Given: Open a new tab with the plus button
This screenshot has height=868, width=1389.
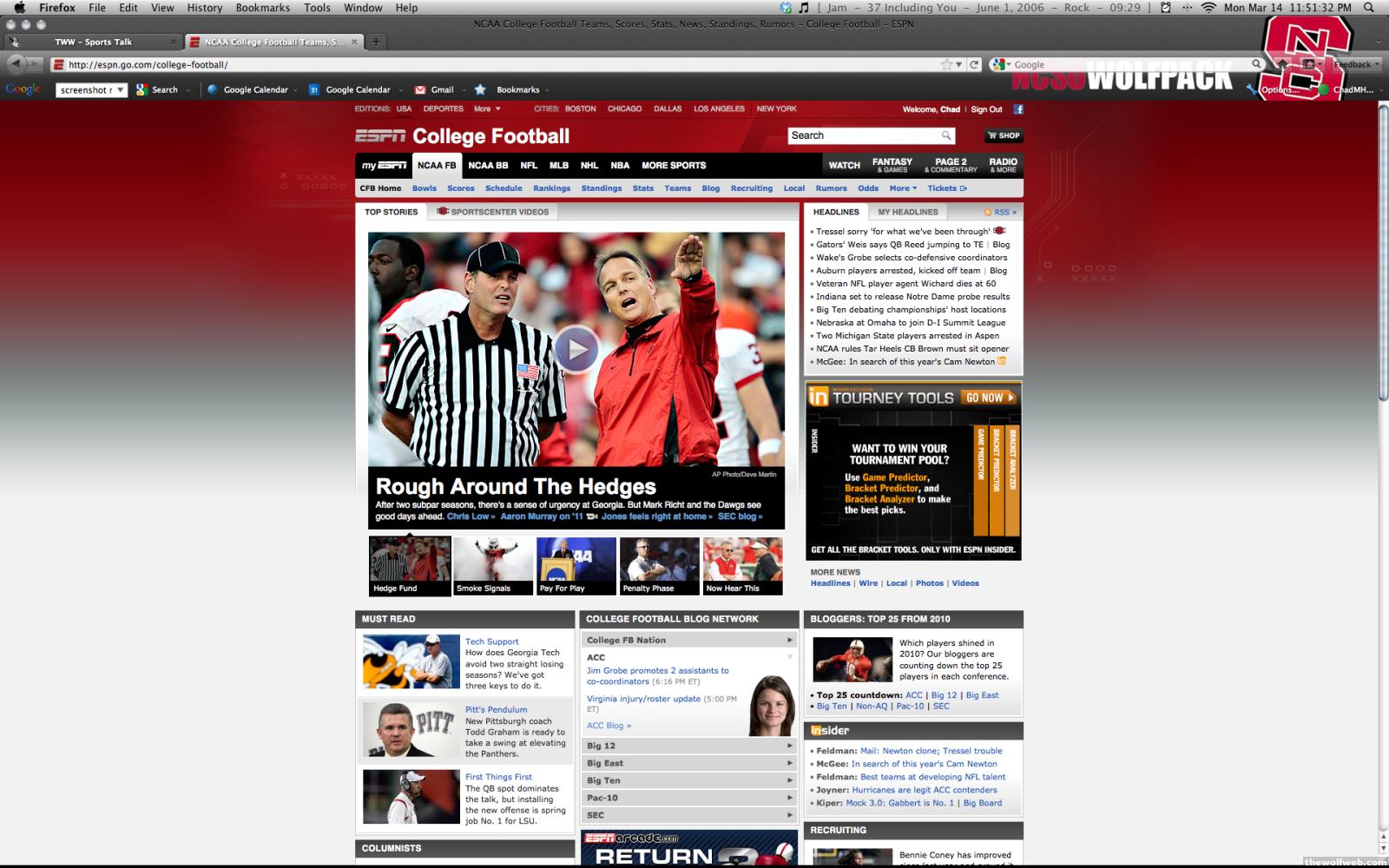Looking at the screenshot, I should (x=376, y=42).
